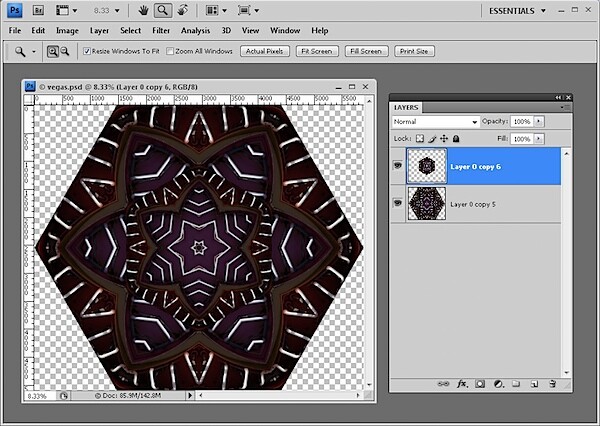600x426 pixels.
Task: Collapse the Layers panel with double-arrow icon
Action: coord(559,98)
